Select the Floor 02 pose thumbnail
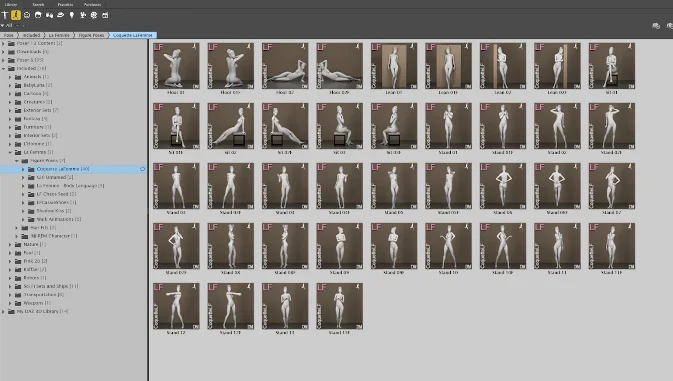Image resolution: width=673 pixels, height=381 pixels. [x=285, y=66]
